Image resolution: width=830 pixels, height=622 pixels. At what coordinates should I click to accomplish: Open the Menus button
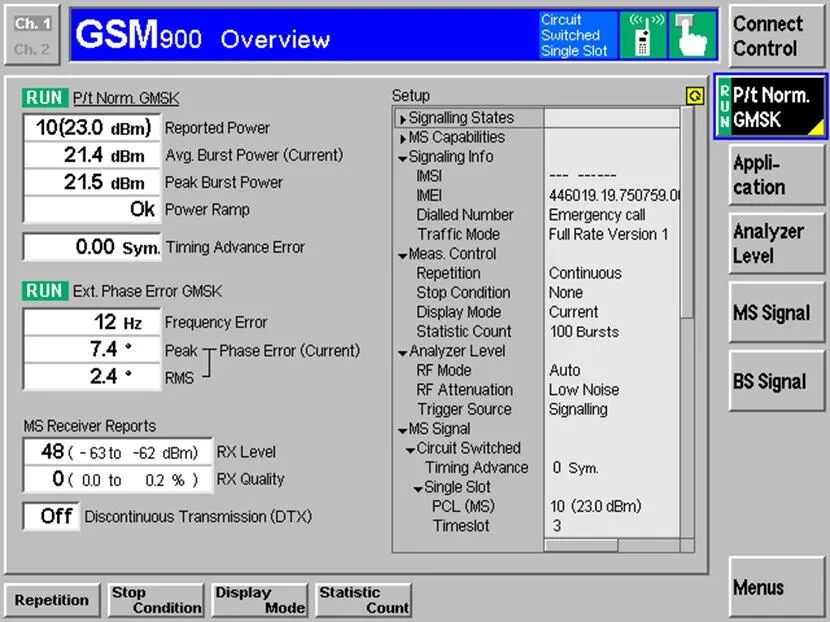click(x=776, y=587)
